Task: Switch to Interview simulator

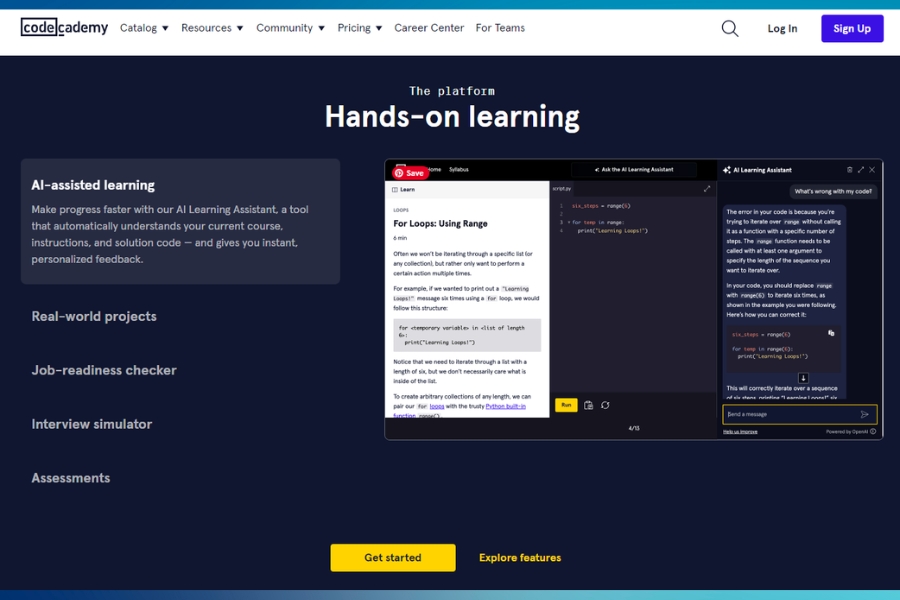Action: pyautogui.click(x=92, y=424)
